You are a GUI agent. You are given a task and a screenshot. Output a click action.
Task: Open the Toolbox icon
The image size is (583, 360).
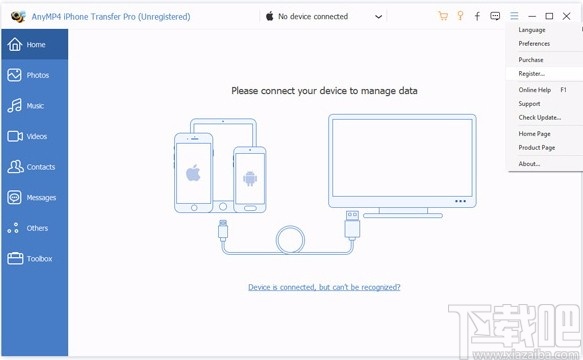(x=15, y=258)
